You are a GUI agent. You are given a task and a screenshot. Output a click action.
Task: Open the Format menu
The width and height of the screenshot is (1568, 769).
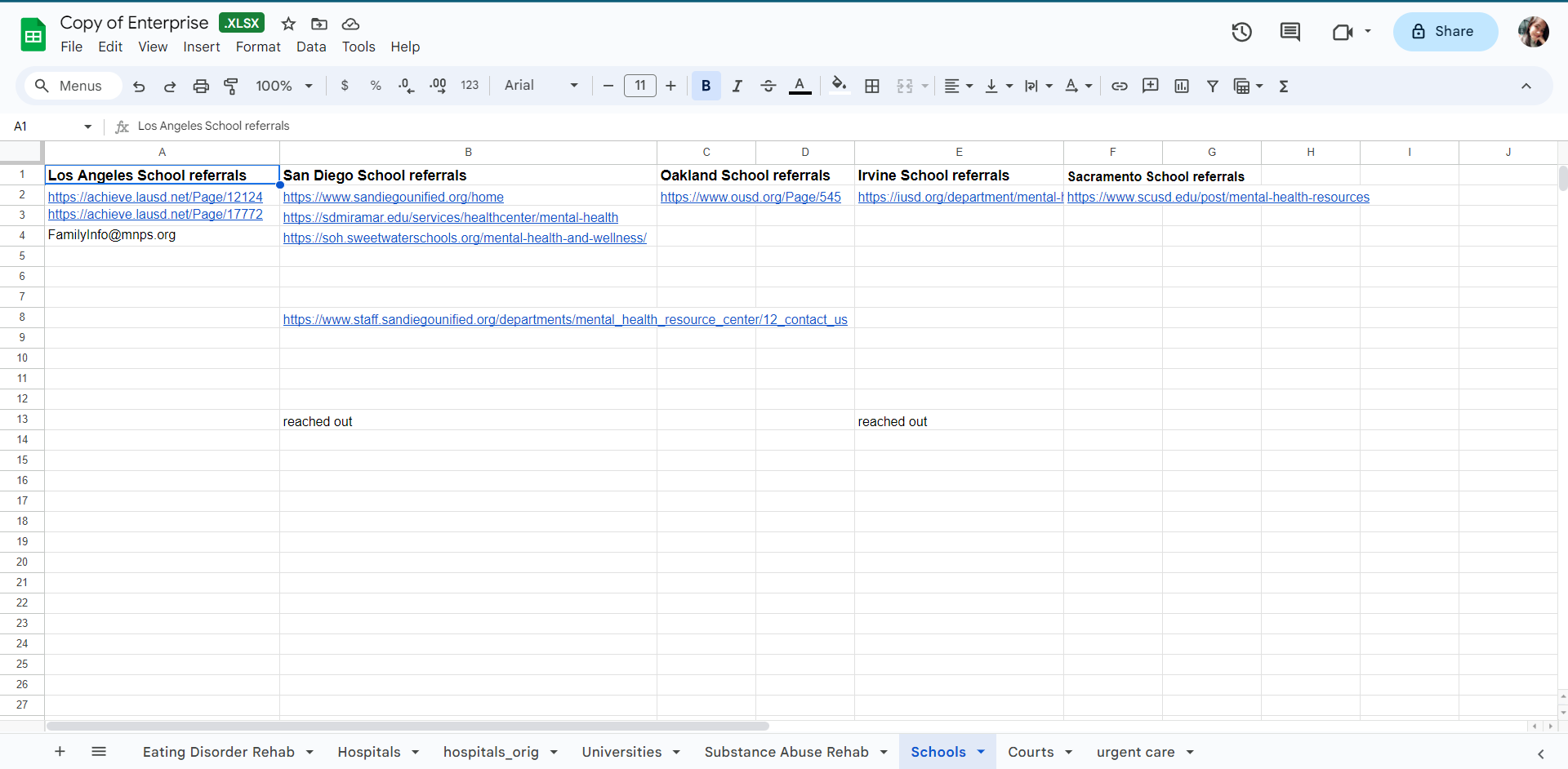(258, 47)
